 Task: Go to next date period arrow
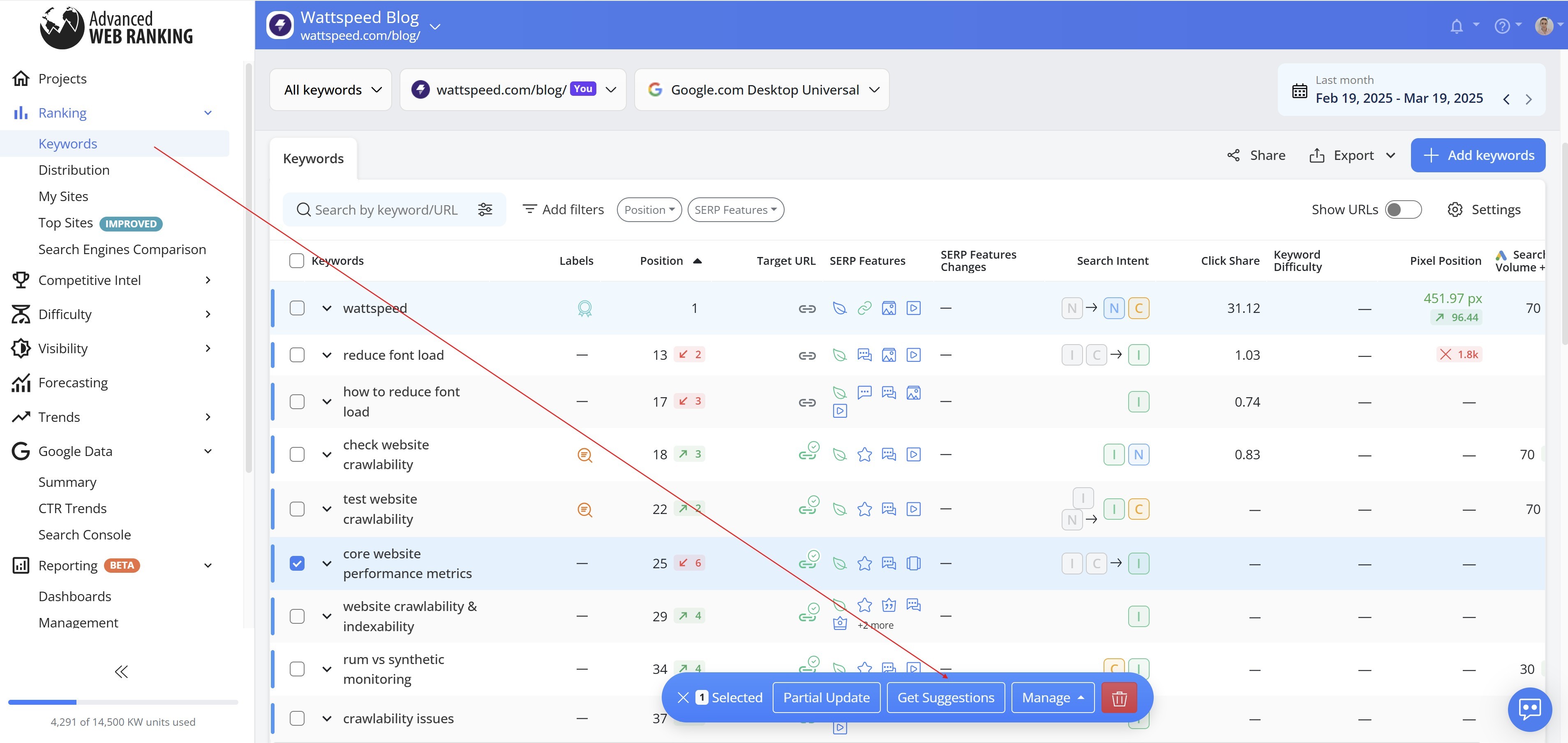tap(1529, 99)
